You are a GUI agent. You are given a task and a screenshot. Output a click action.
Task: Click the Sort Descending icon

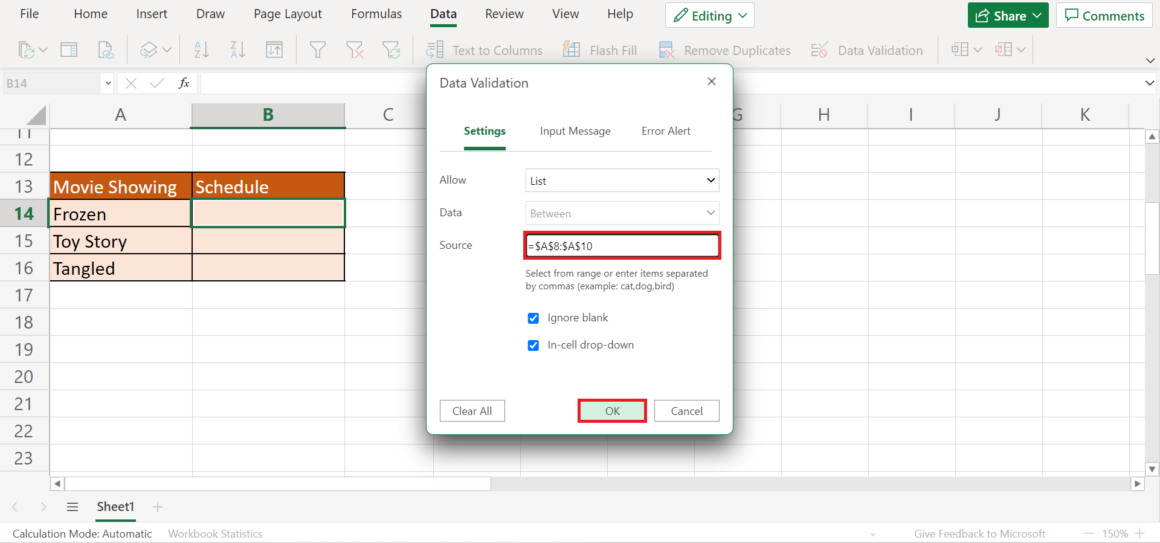click(237, 50)
